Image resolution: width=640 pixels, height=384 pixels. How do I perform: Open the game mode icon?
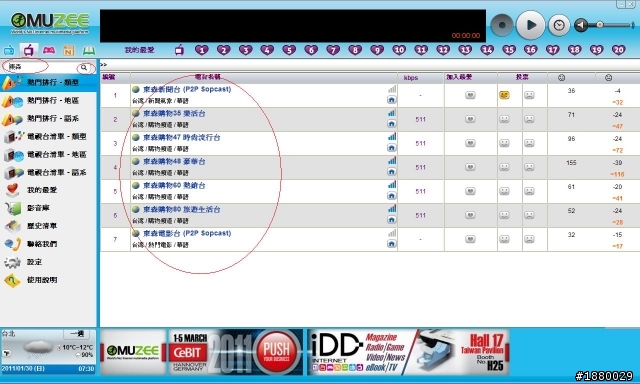click(49, 50)
